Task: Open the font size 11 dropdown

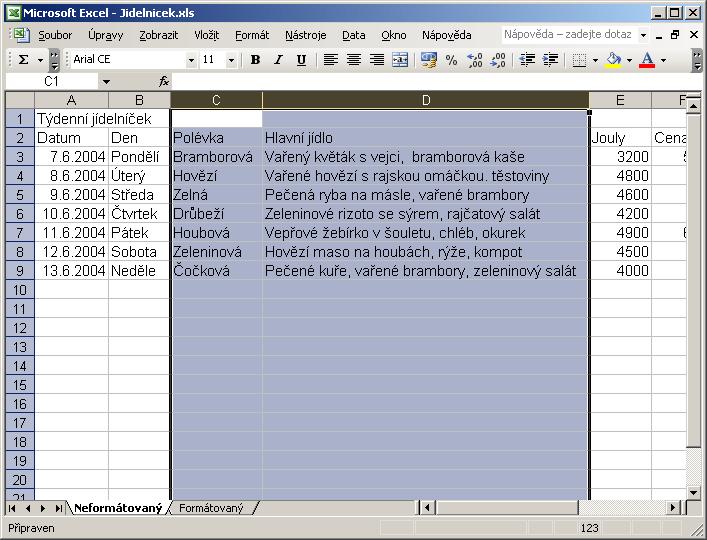Action: pos(231,60)
